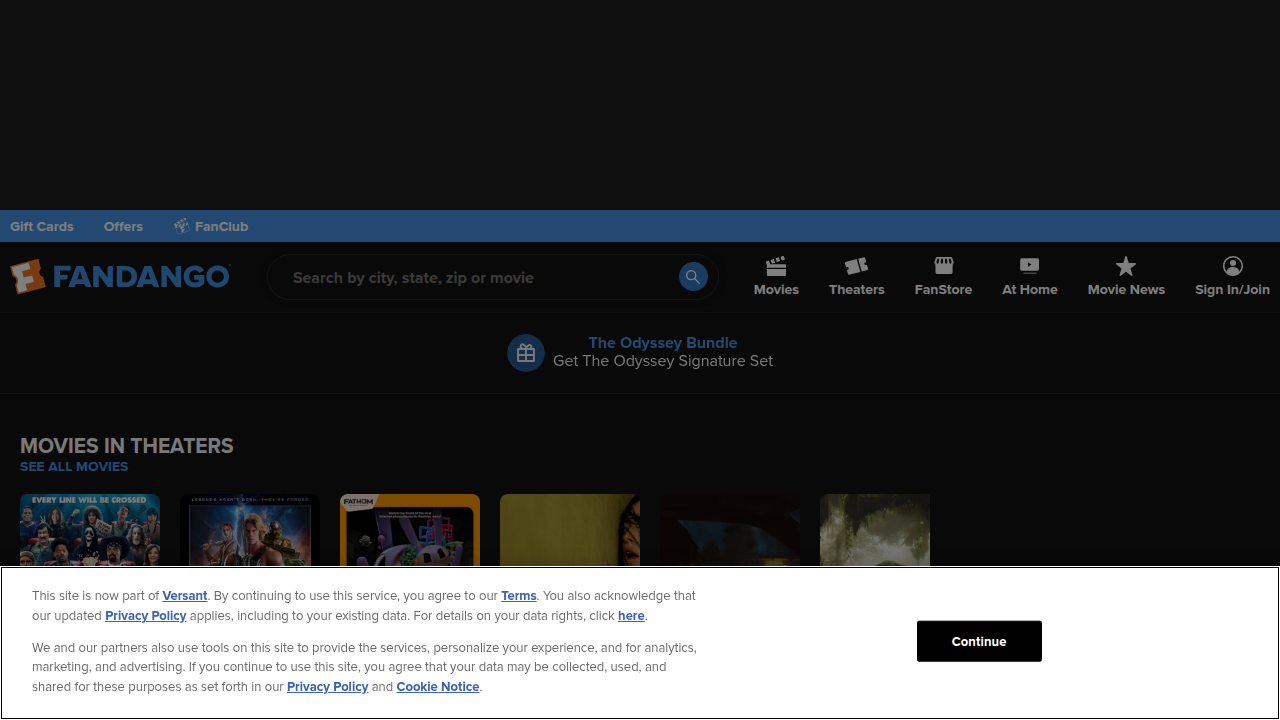Open Sign In/Join
Image resolution: width=1280 pixels, height=720 pixels.
pyautogui.click(x=1232, y=277)
